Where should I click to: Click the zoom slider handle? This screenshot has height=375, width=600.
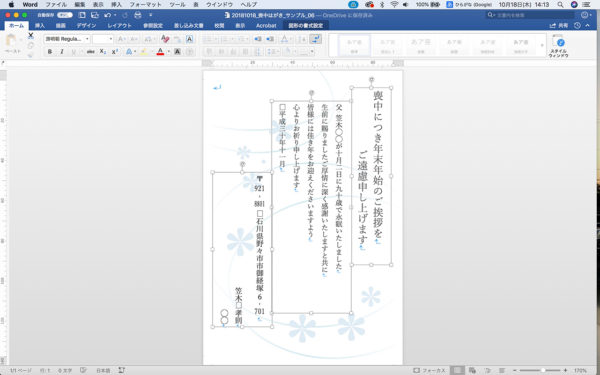coord(542,370)
